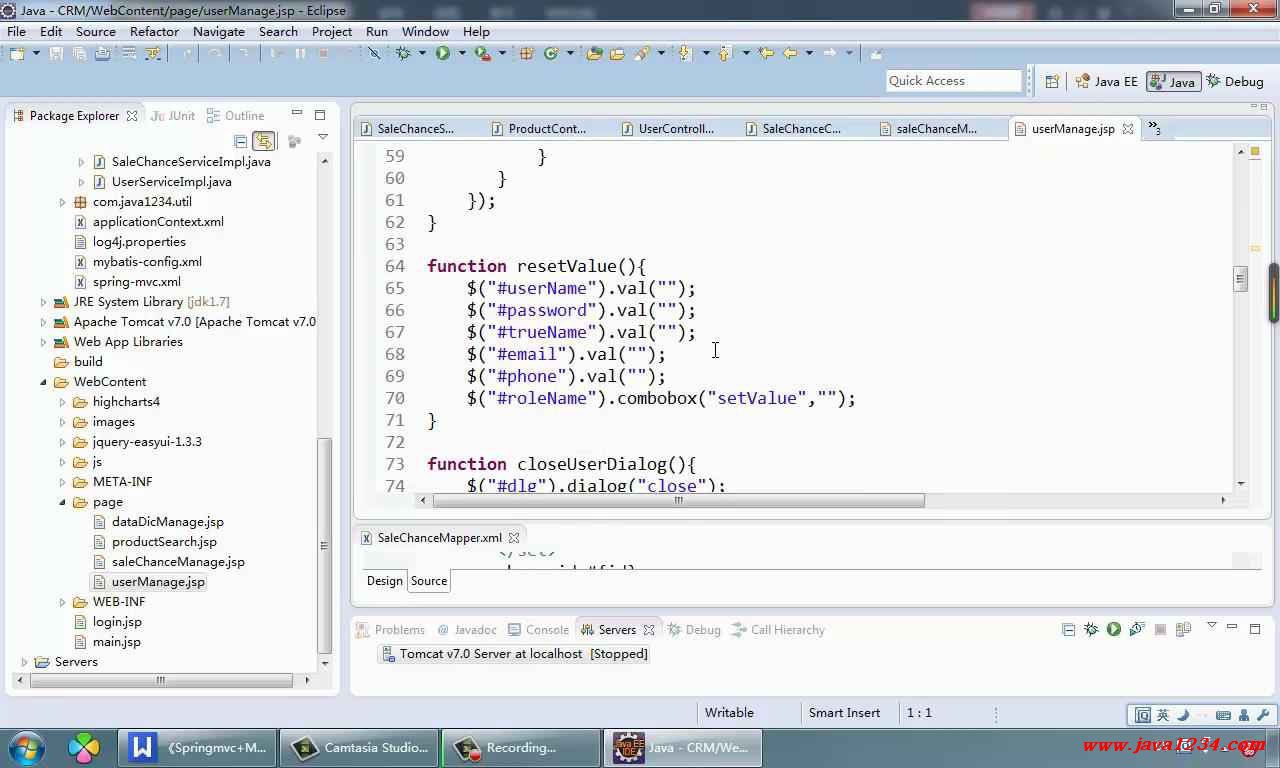Open the Project menu

[332, 31]
